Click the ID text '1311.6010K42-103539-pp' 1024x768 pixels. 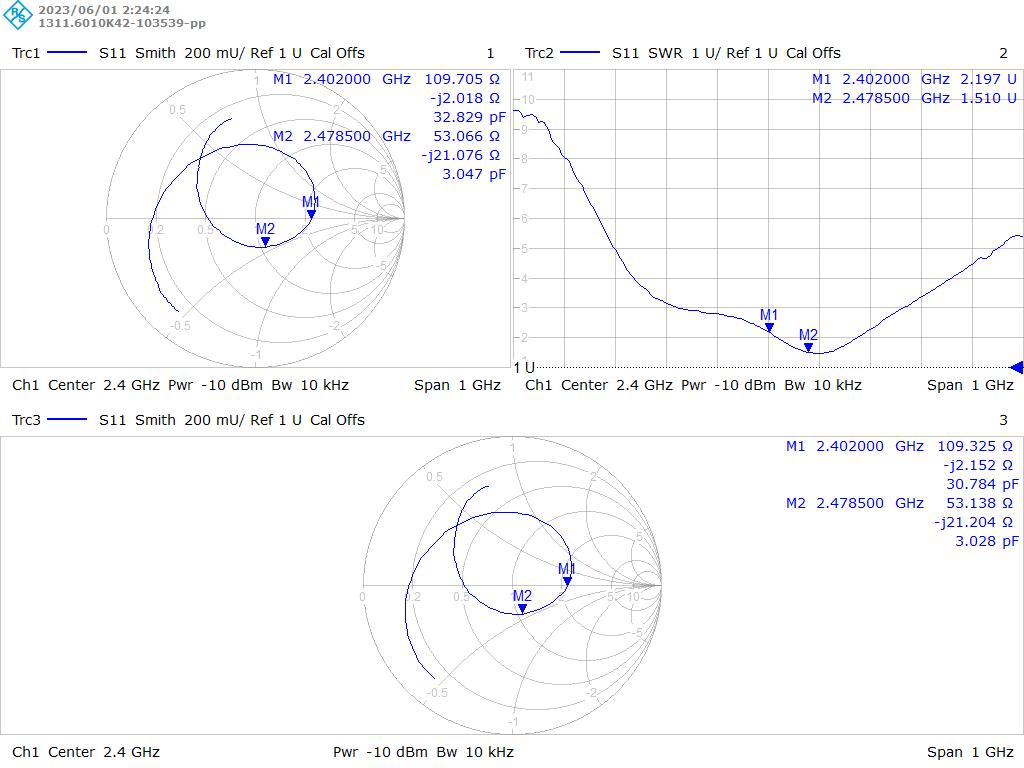(122, 23)
